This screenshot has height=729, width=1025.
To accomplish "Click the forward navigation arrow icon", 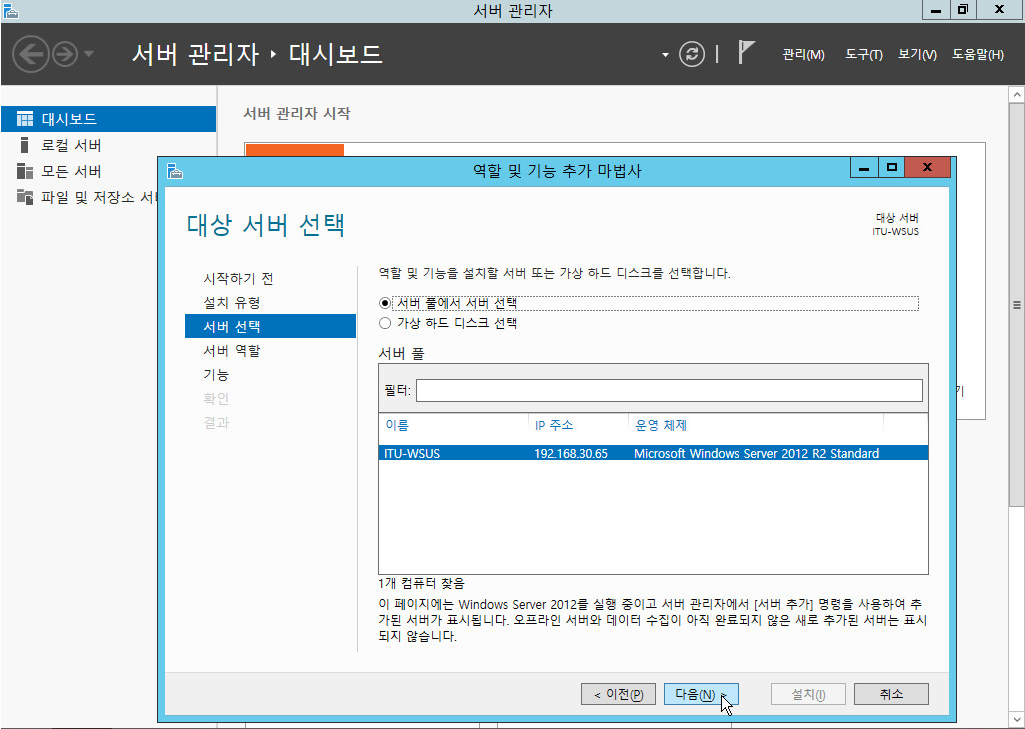I will tap(64, 54).
